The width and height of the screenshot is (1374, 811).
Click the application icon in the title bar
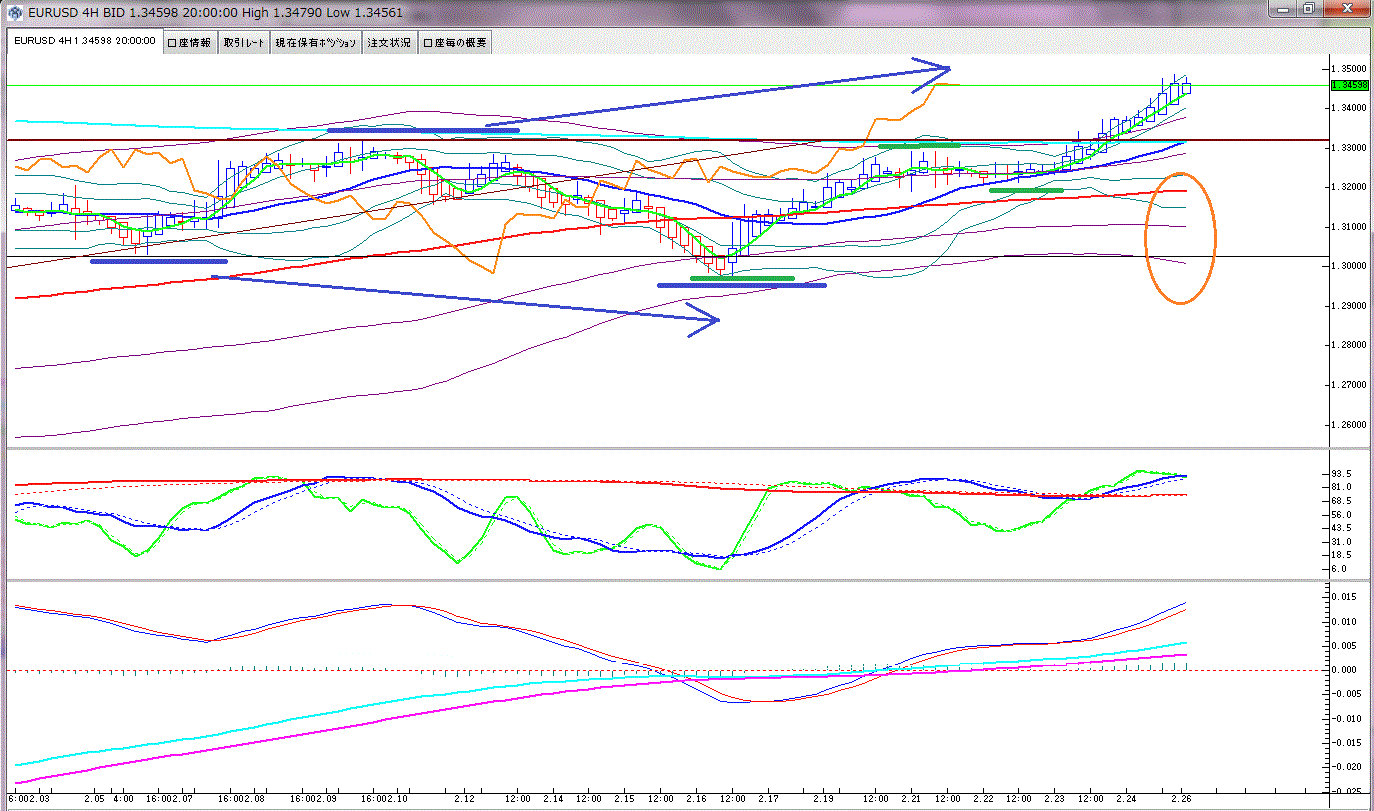pos(15,13)
